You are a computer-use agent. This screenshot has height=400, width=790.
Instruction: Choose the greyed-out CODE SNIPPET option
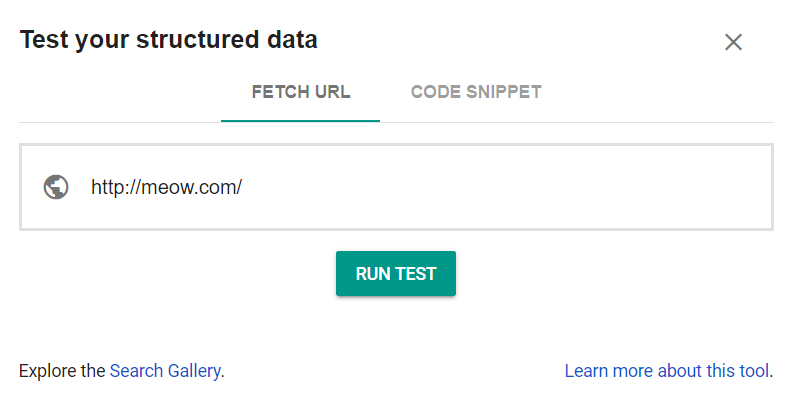tap(476, 92)
